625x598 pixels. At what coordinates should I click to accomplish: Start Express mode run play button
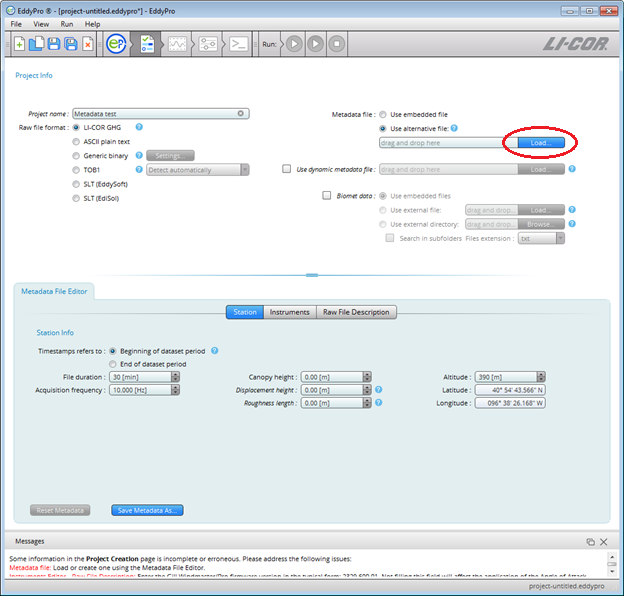pyautogui.click(x=294, y=43)
